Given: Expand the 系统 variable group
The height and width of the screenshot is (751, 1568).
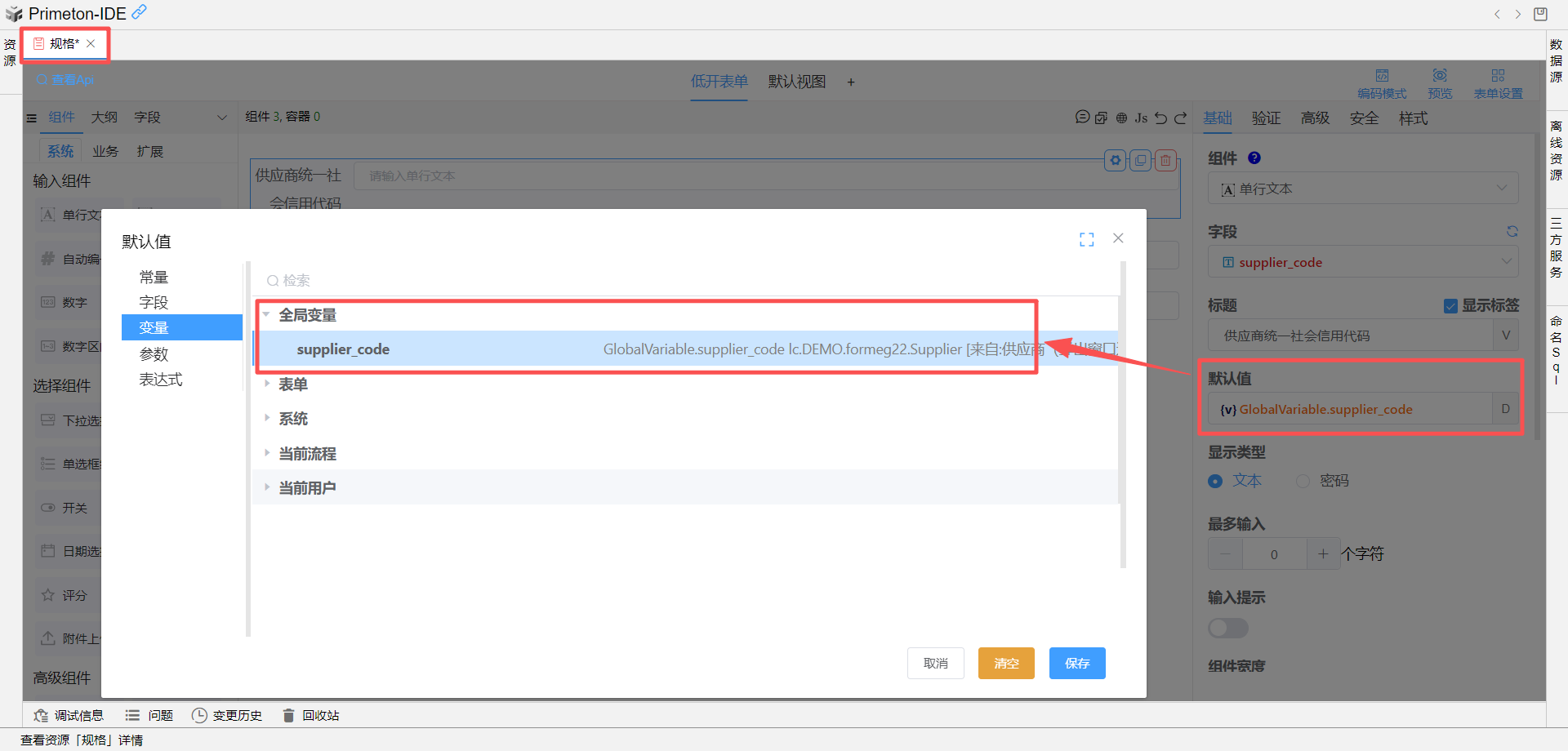Looking at the screenshot, I should click(266, 418).
